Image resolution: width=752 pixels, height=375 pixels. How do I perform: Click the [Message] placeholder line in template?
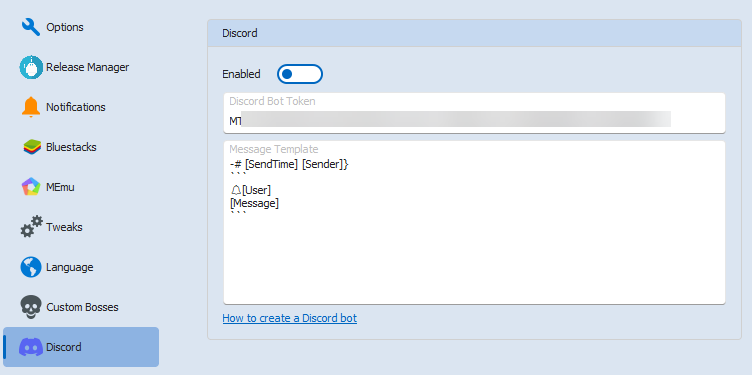[x=255, y=203]
